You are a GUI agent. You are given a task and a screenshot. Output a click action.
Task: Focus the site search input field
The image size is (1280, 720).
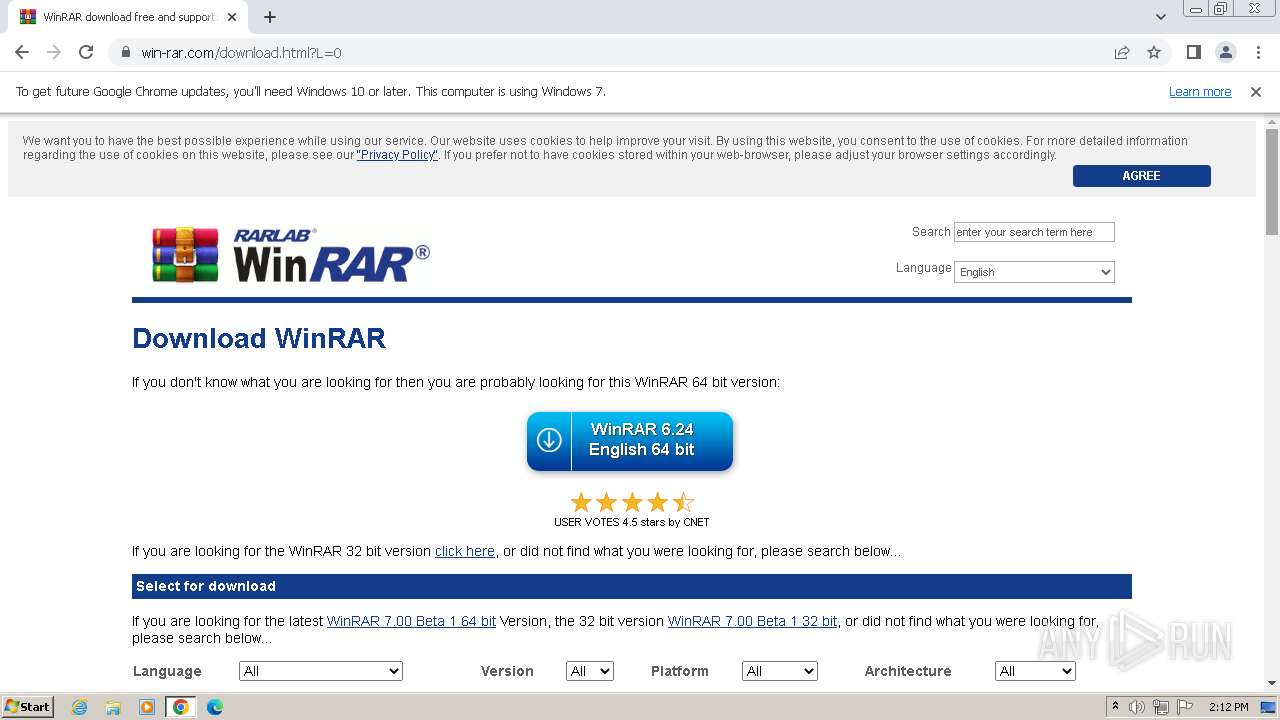1034,232
